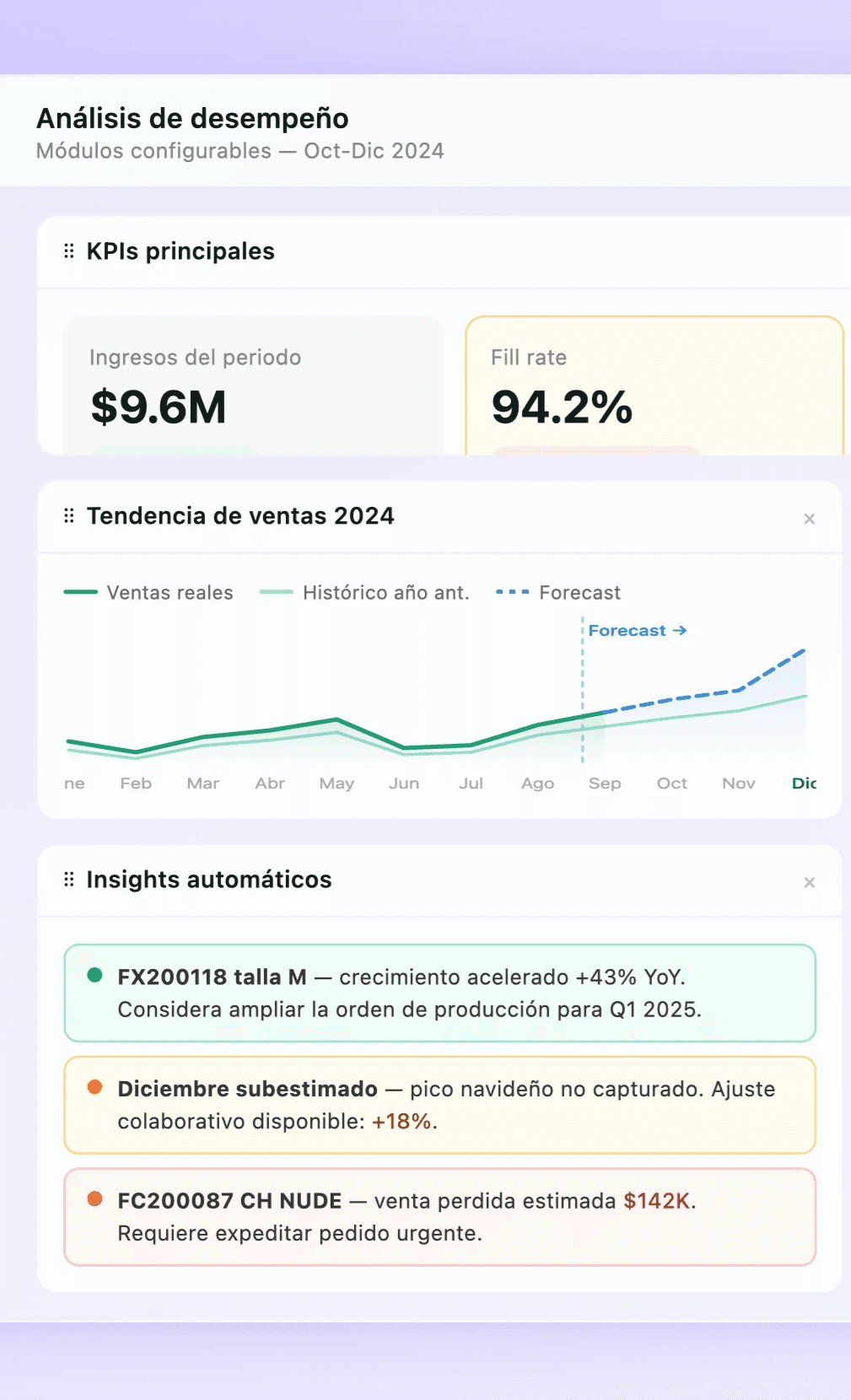Click the Tendencia de ventas 2024 title
The image size is (851, 1400).
pos(240,515)
